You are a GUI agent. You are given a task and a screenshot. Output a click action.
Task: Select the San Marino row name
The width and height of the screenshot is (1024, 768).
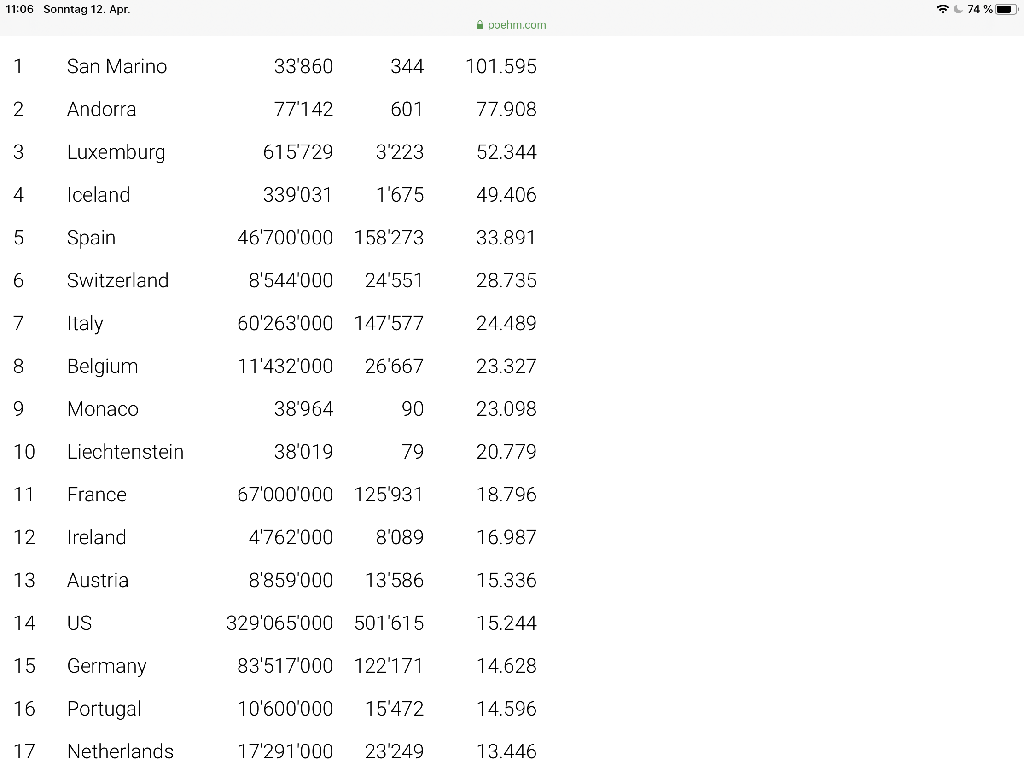click(x=117, y=66)
